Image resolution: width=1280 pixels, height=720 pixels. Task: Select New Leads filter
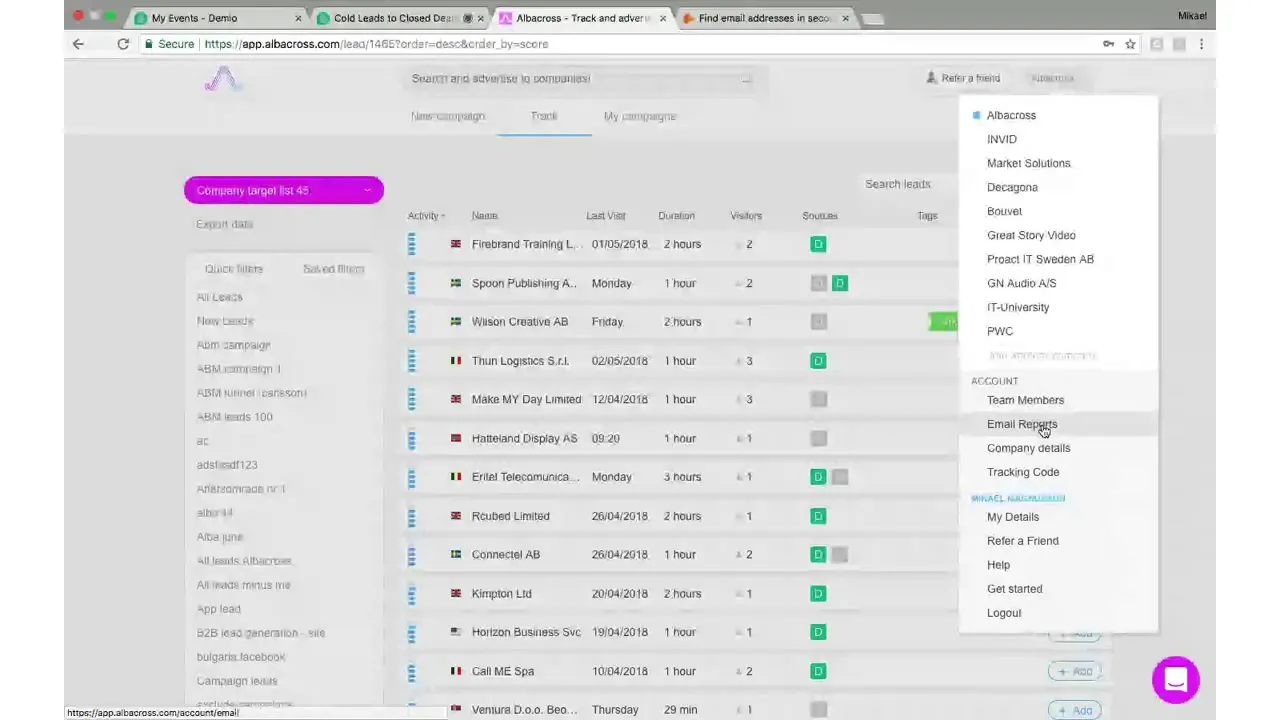(225, 321)
